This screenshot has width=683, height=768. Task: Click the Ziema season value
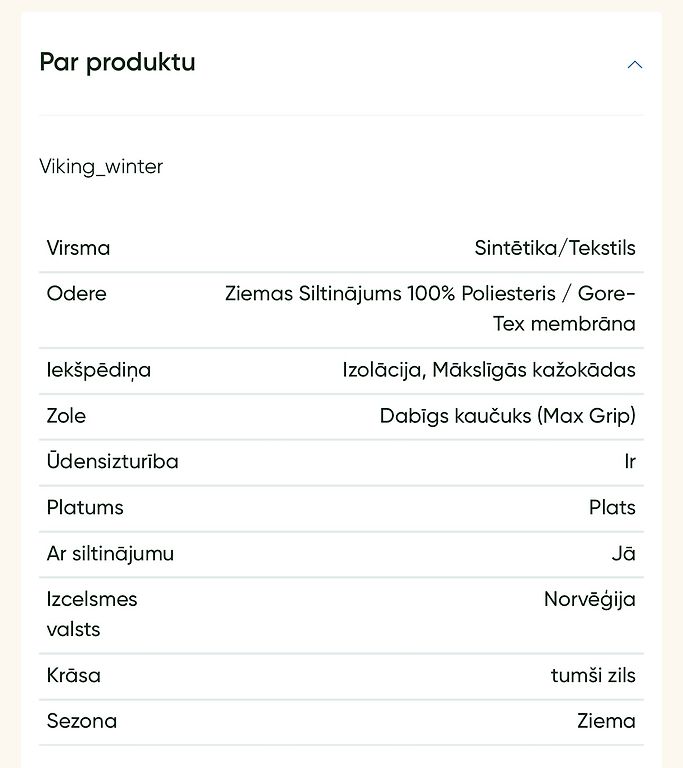click(606, 721)
